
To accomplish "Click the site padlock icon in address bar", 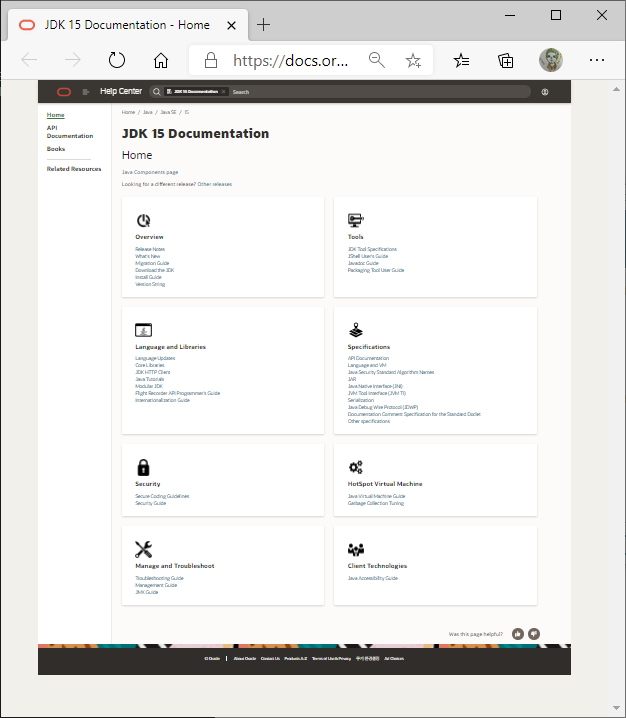I will coord(211,60).
